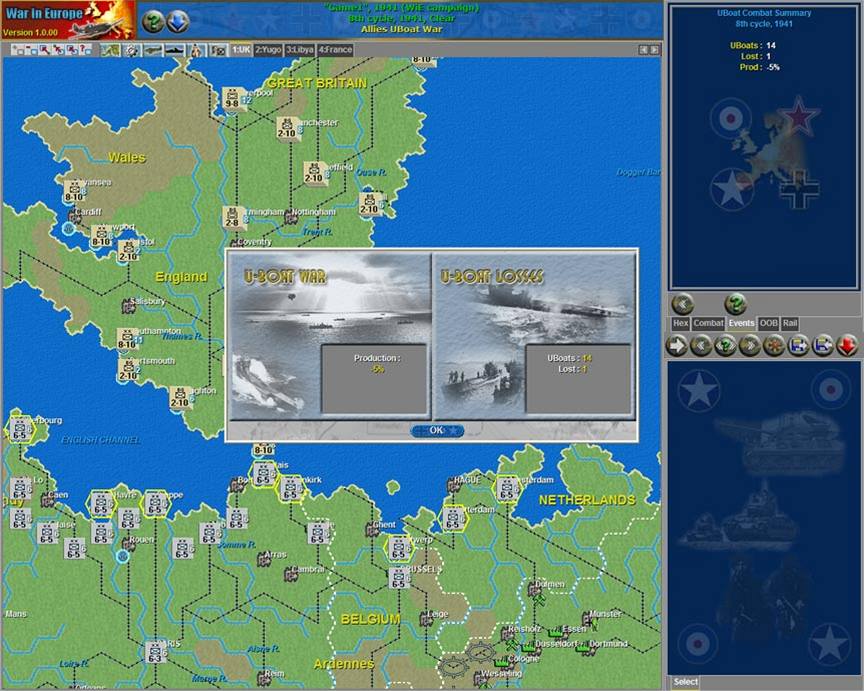Toggle the soldier display icon in the map toolbar
The height and width of the screenshot is (691, 864).
[196, 49]
